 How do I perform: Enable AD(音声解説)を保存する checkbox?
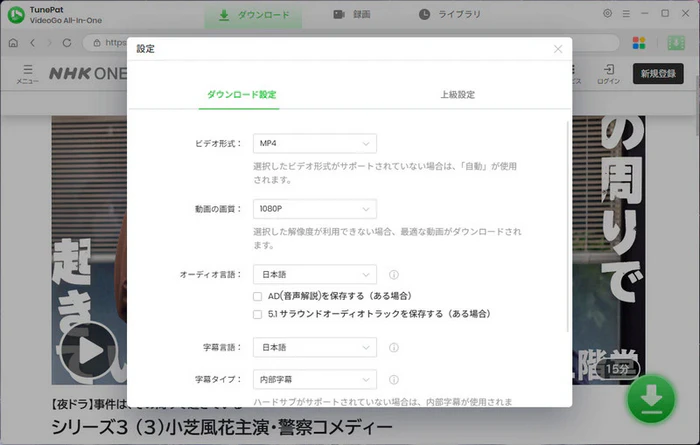pyautogui.click(x=258, y=296)
